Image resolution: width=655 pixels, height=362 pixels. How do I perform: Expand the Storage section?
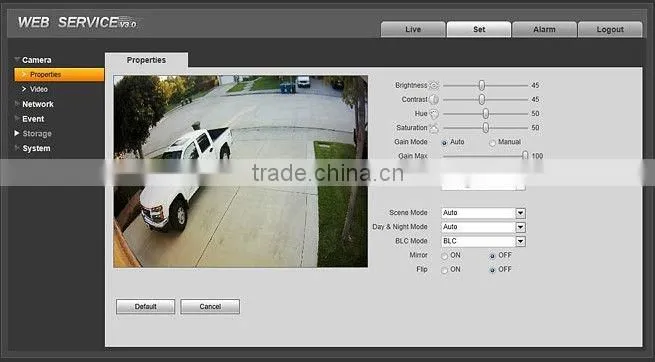[17, 133]
